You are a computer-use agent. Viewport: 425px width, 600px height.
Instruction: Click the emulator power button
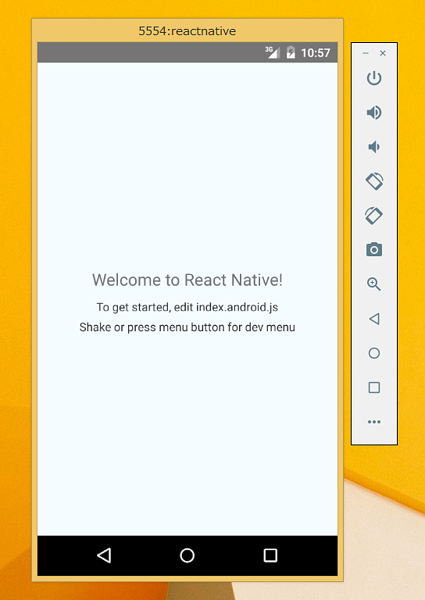374,78
